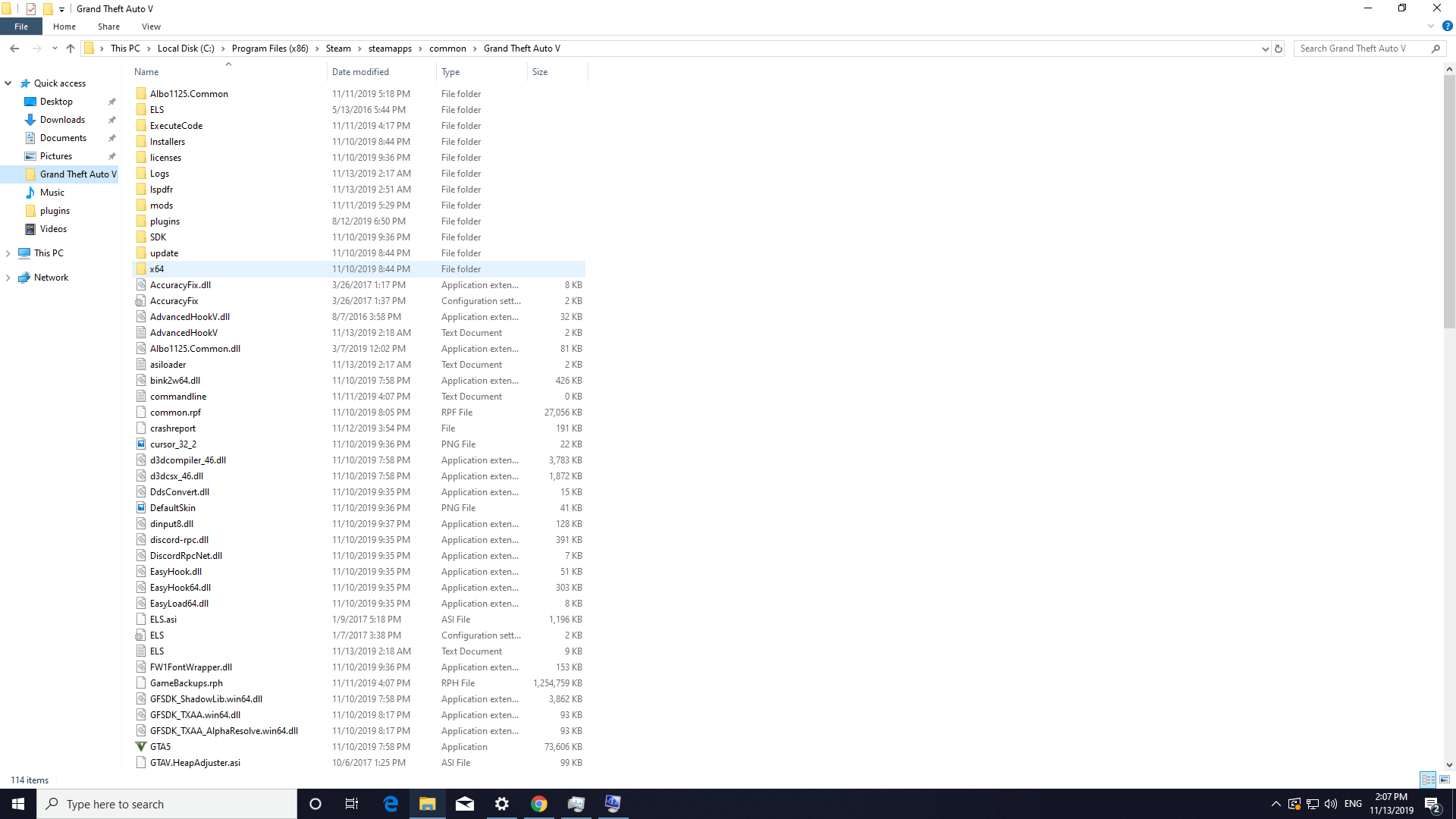Screen dimensions: 1456x819
Task: Open the GTA5 application icon
Action: (x=141, y=747)
